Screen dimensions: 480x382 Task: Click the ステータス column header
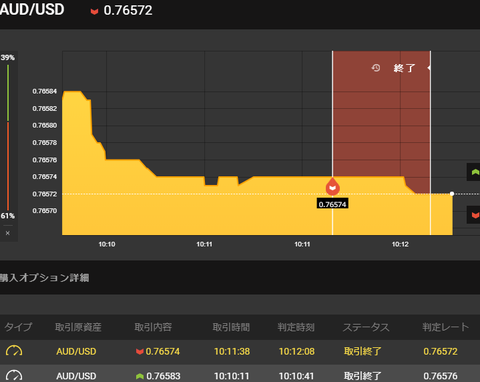tap(366, 327)
